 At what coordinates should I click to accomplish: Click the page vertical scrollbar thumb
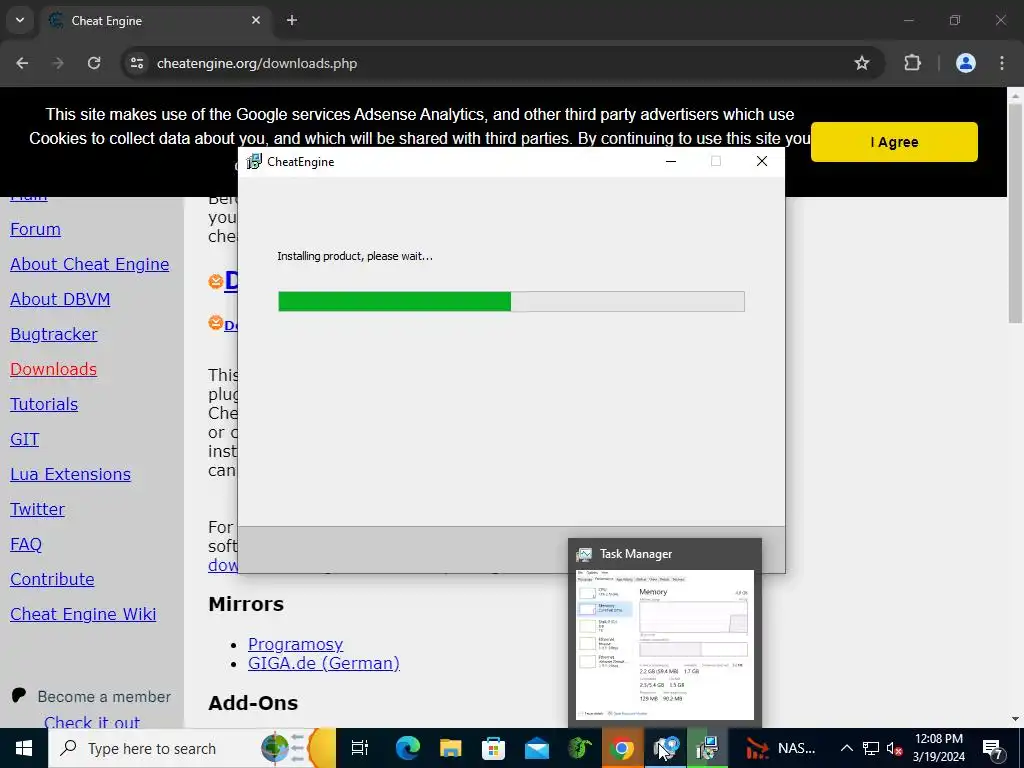coord(1015,212)
